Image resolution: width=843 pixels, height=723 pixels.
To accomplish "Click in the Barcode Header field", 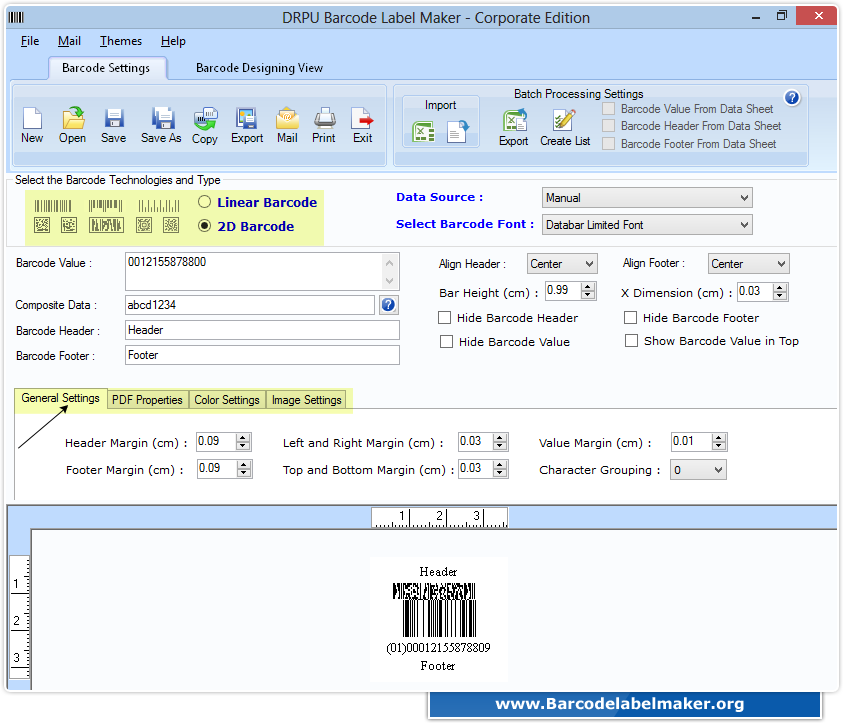I will tap(262, 330).
